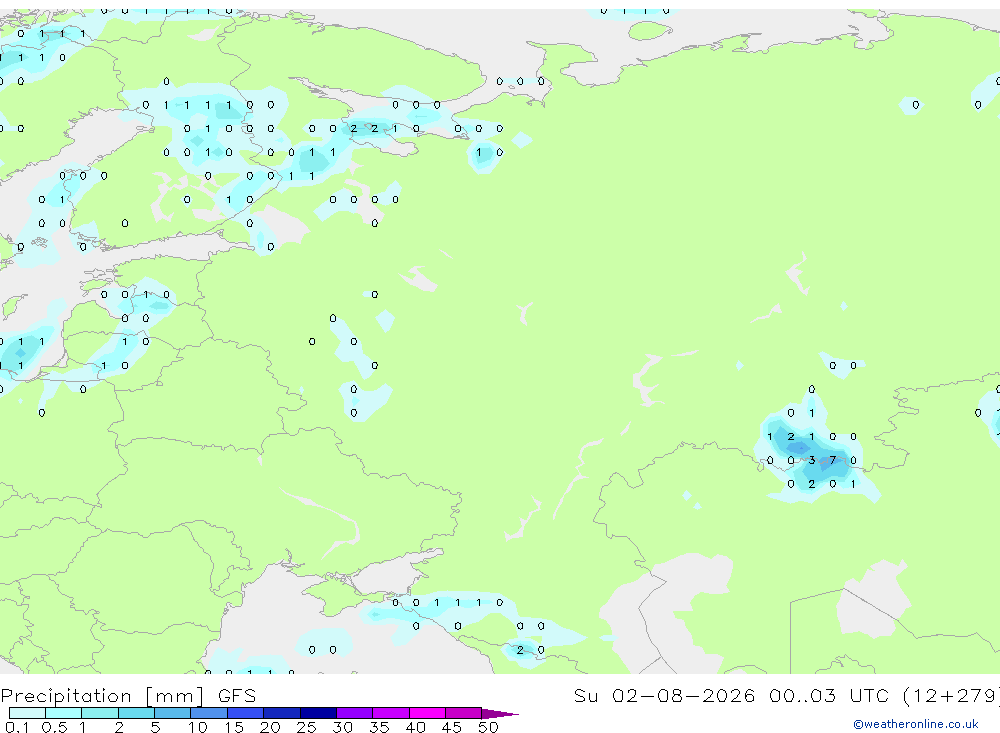
Task: Click the 30–35 mm purple legend swatch
Action: [355, 713]
